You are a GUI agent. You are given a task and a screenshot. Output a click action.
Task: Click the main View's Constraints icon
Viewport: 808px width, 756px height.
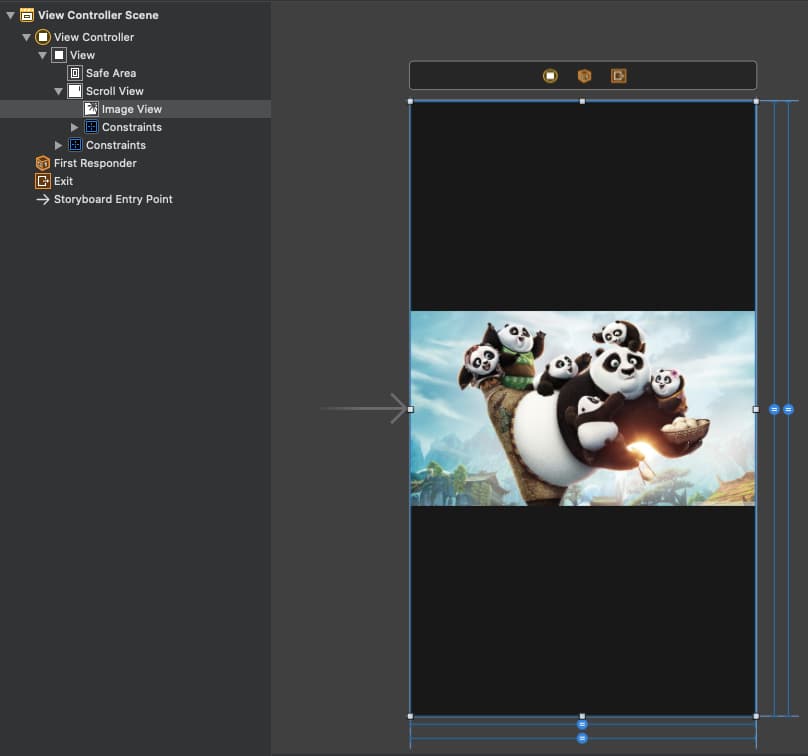[75, 145]
